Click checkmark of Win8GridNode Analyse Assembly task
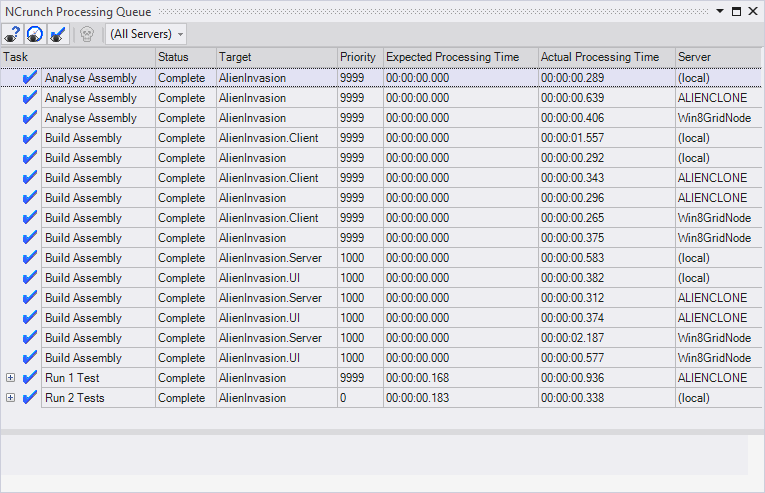Screen dimensions: 765x493 29,118
